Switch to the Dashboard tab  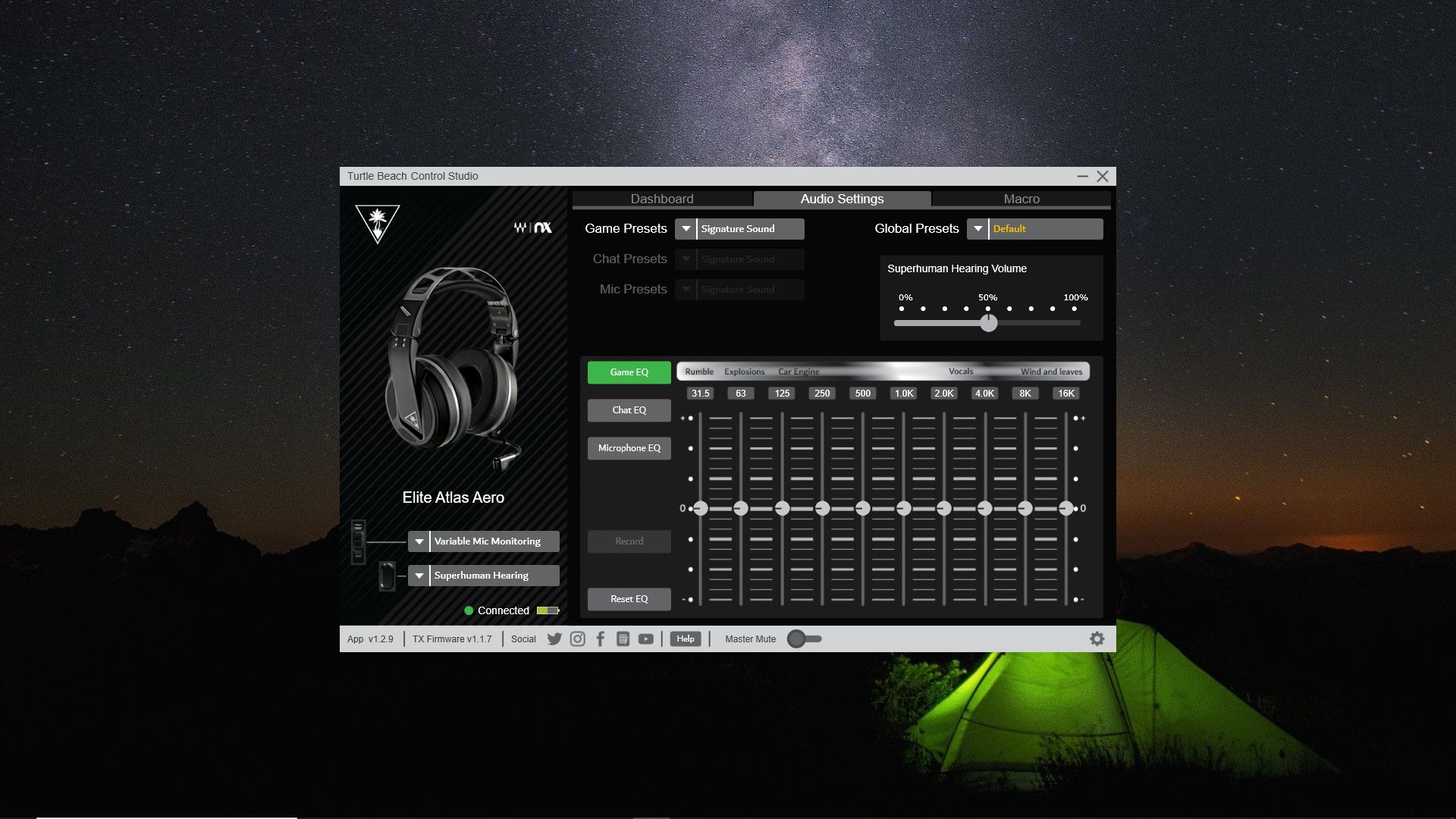[x=661, y=199]
